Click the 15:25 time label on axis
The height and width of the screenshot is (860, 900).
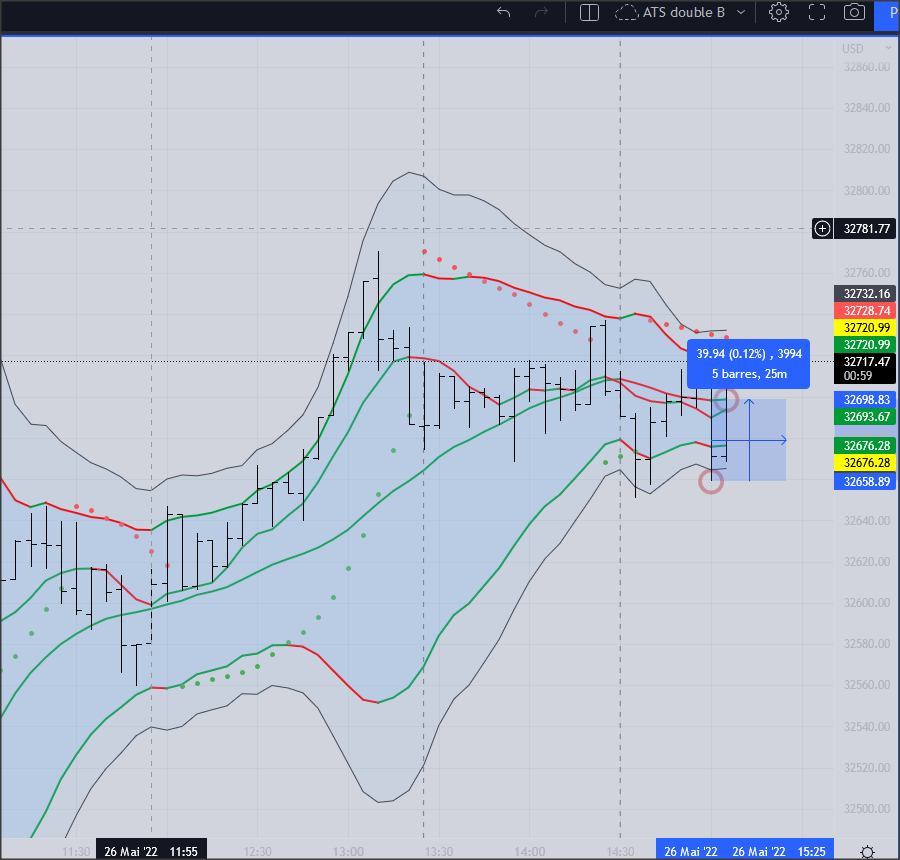(811, 851)
